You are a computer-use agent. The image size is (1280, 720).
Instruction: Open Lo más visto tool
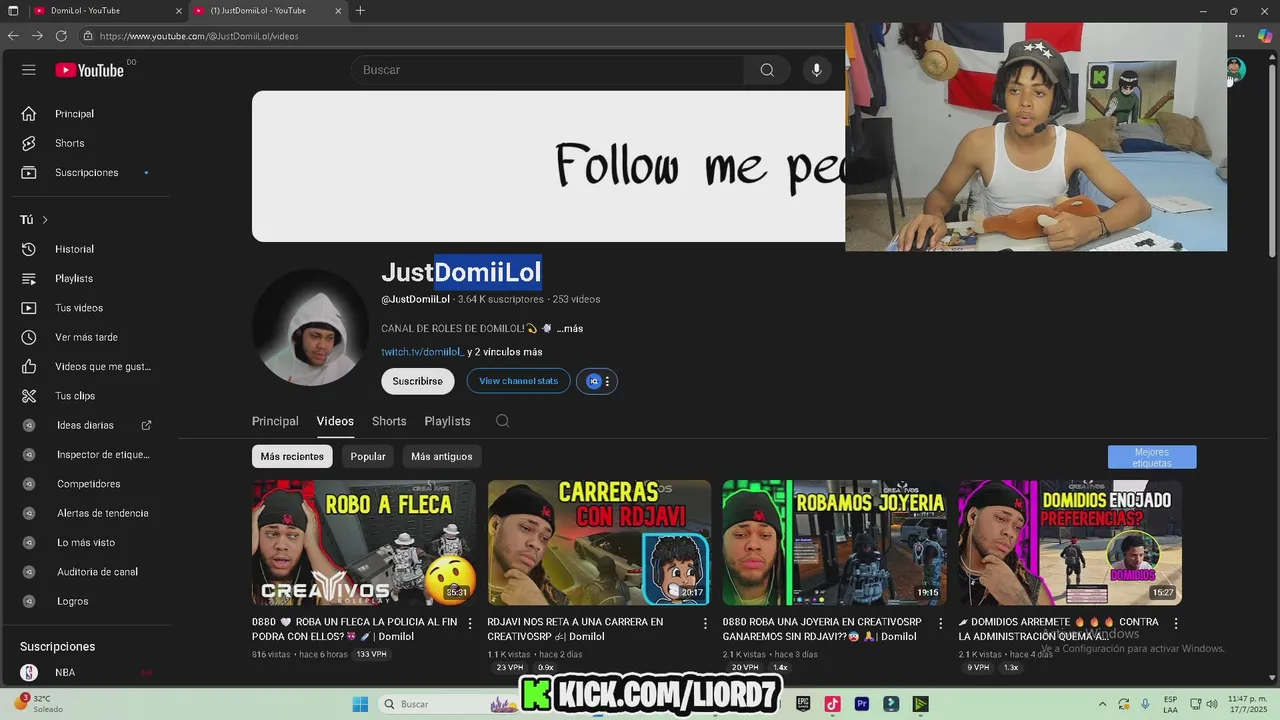pyautogui.click(x=85, y=542)
